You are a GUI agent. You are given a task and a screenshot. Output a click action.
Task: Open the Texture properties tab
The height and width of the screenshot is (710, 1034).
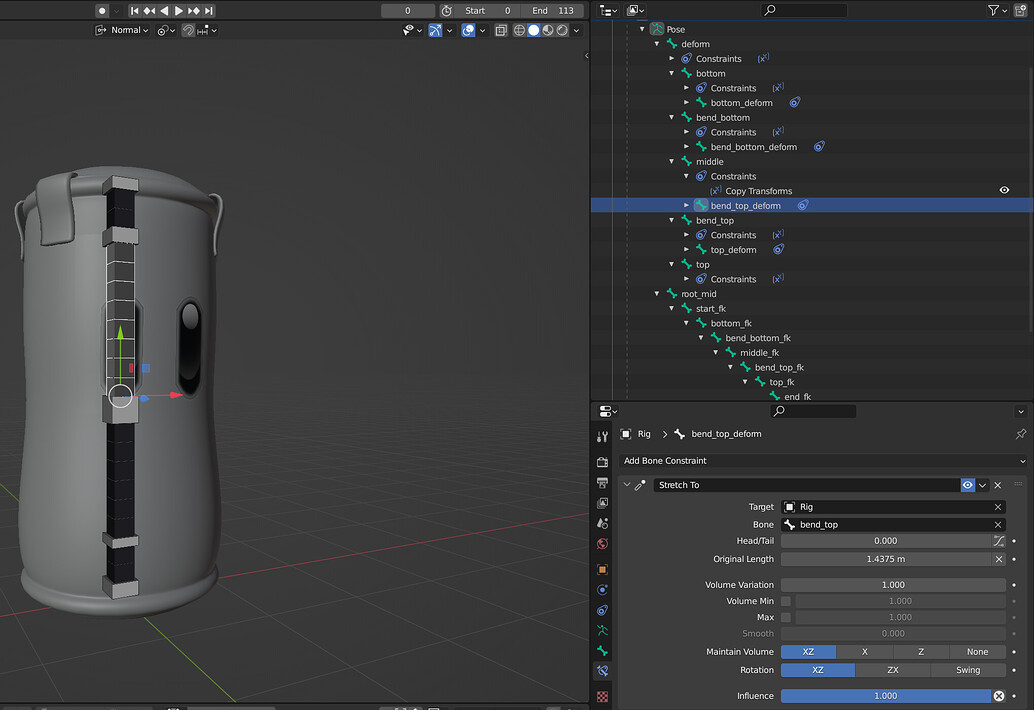point(602,696)
